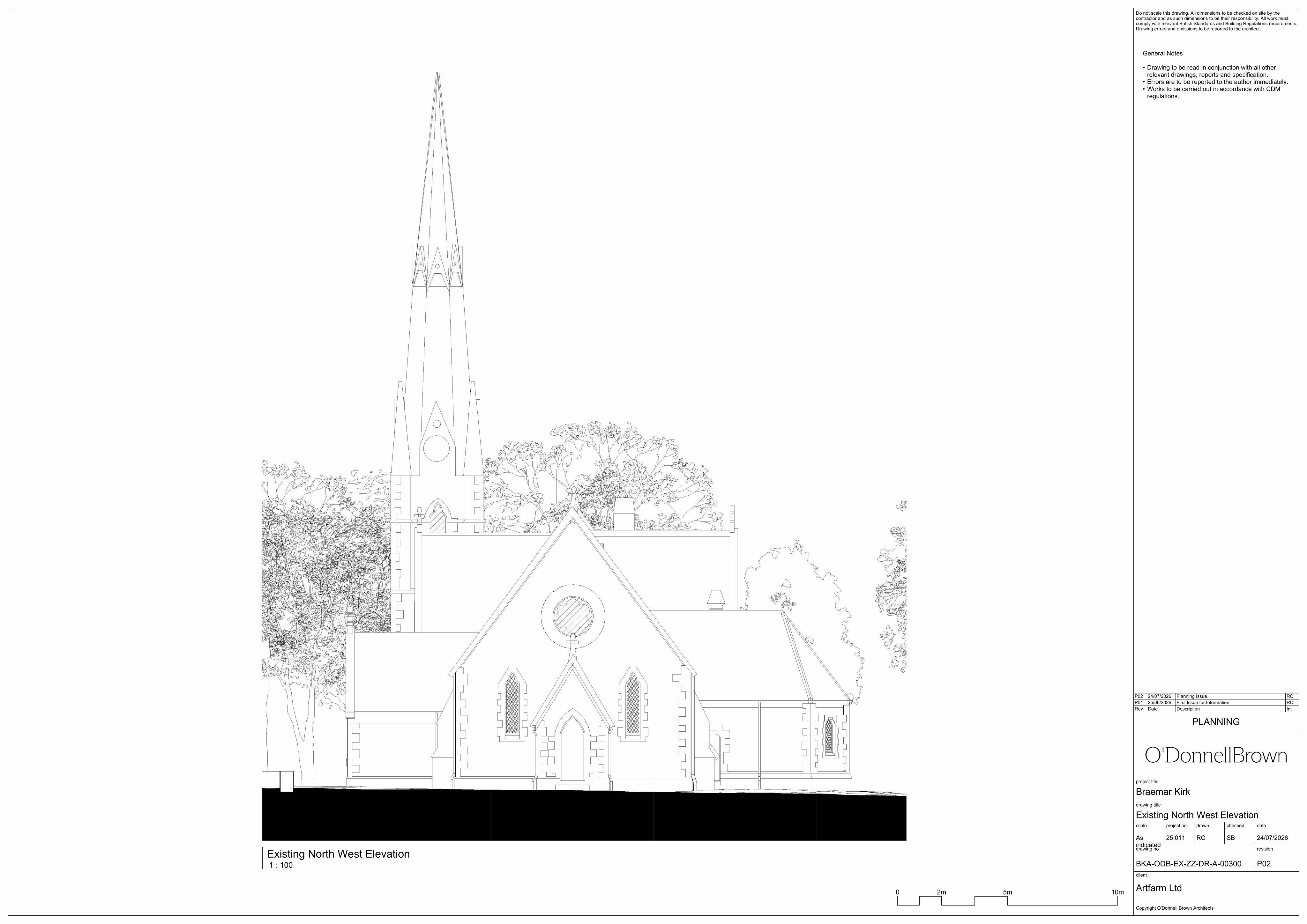
Task: Click scale value 'As indicated'
Action: click(x=1147, y=841)
